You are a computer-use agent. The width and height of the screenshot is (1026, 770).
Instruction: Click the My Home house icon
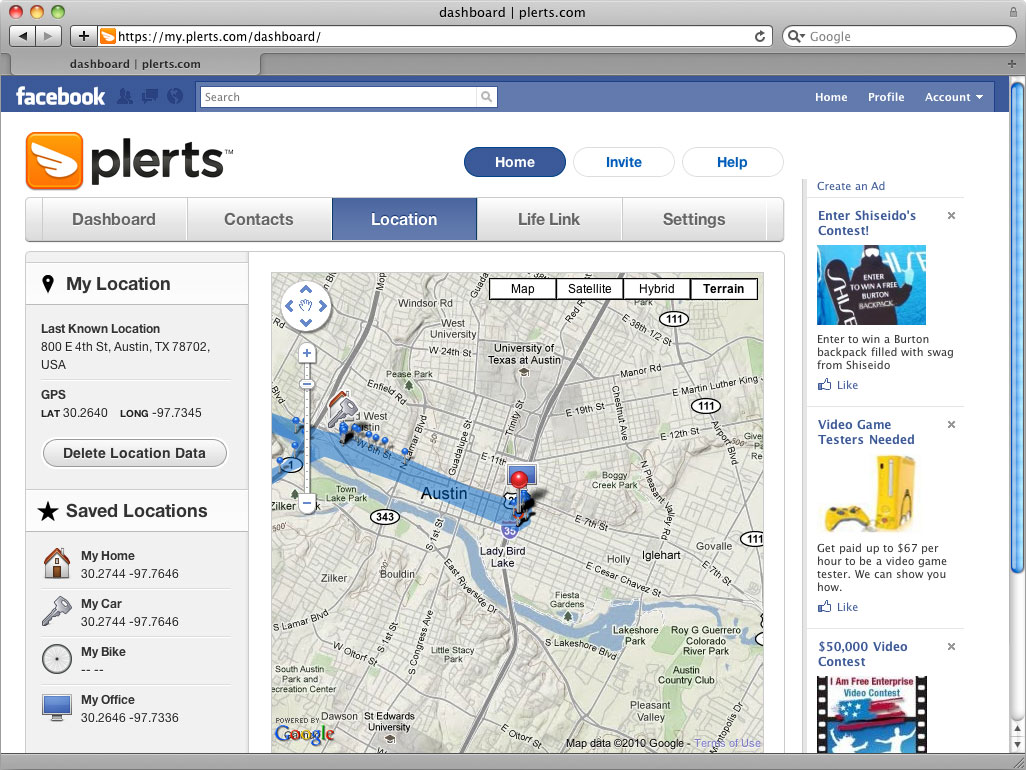(x=57, y=563)
